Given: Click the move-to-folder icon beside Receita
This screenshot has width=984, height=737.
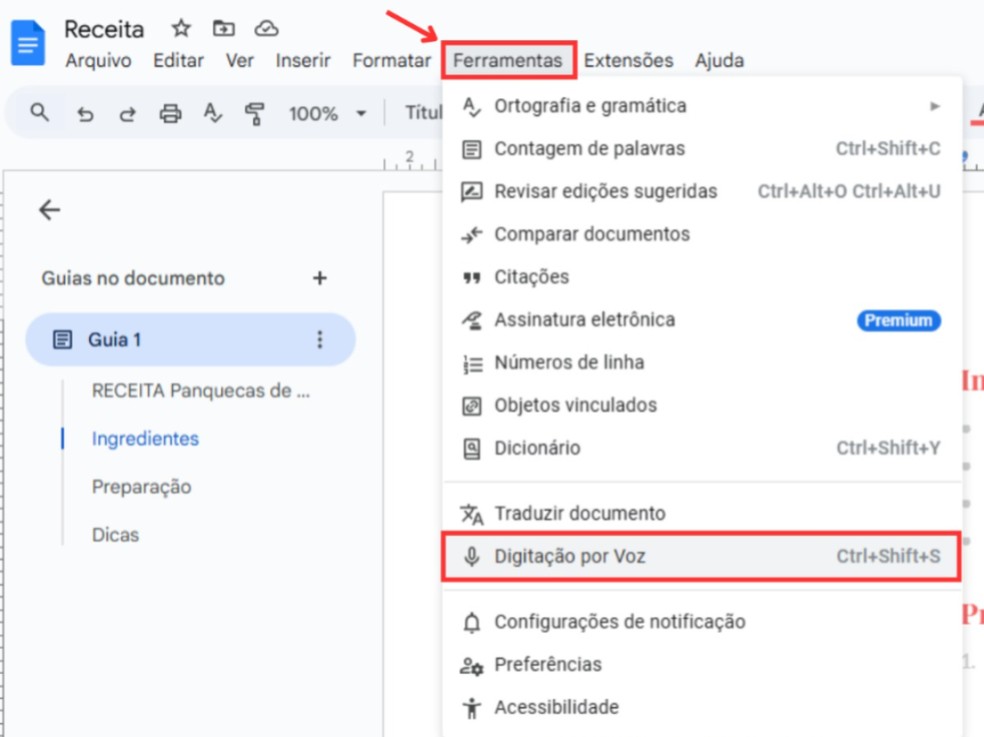Looking at the screenshot, I should point(222,29).
